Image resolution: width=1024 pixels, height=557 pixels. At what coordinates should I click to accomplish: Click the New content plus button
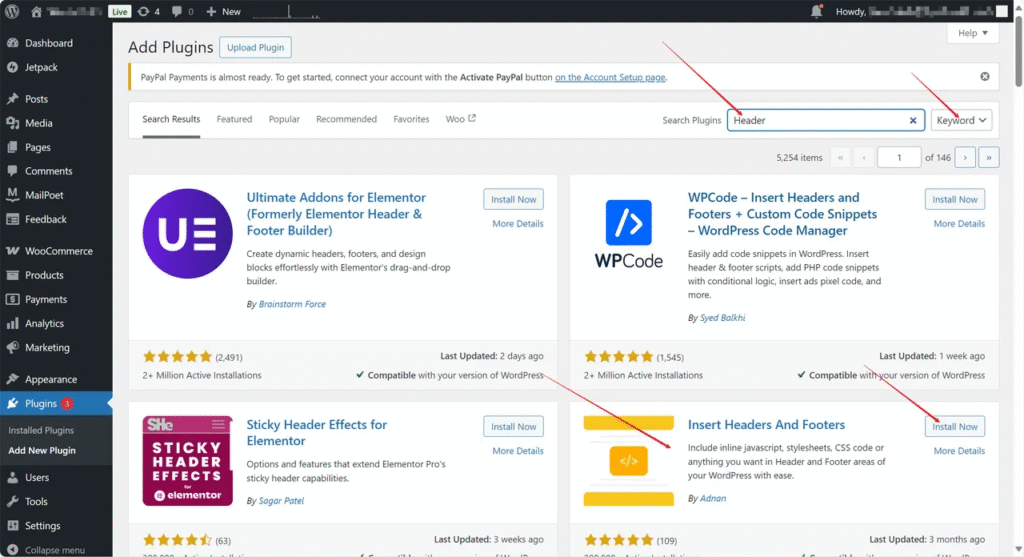[x=223, y=12]
